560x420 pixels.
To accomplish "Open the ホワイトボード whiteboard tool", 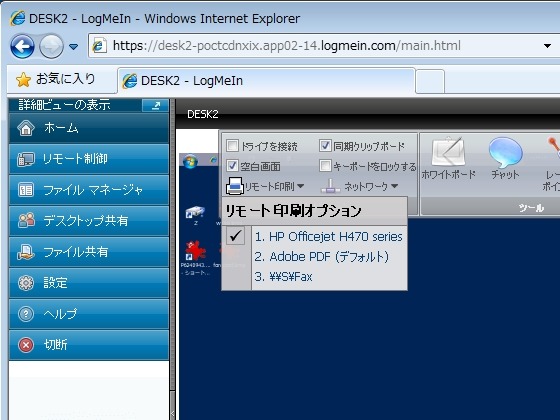I will (x=448, y=158).
